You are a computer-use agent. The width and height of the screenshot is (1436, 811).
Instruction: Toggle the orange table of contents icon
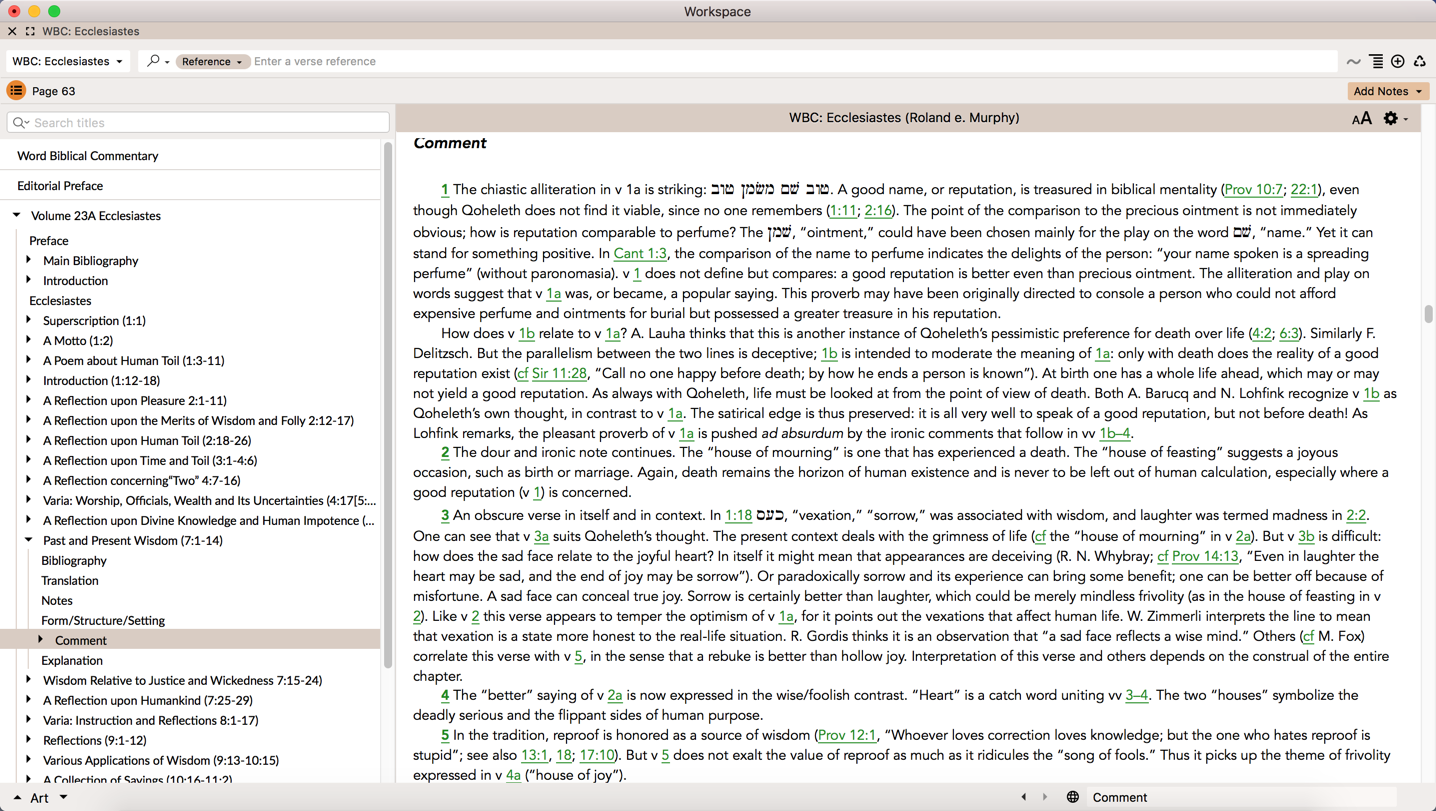pyautogui.click(x=16, y=91)
